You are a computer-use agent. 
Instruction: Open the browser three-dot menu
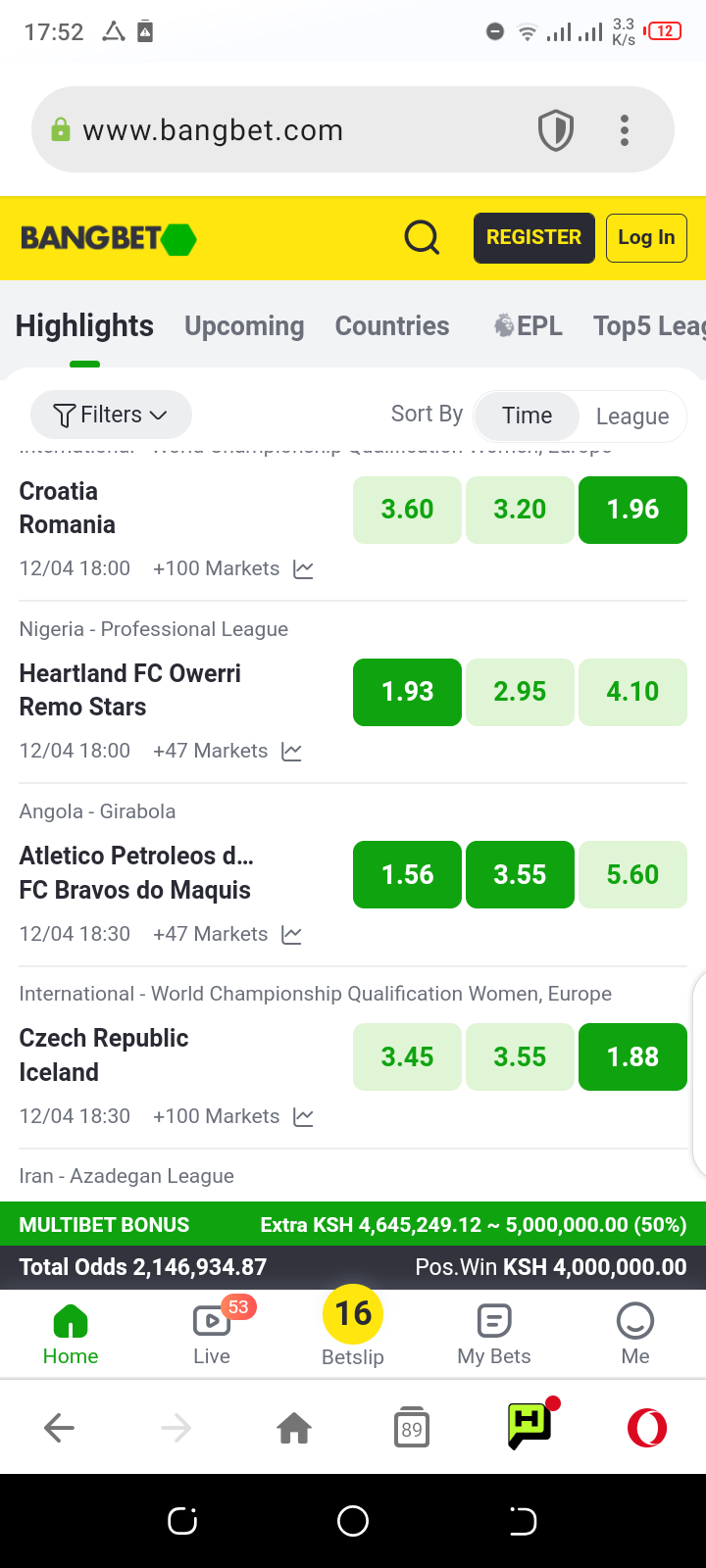point(625,130)
